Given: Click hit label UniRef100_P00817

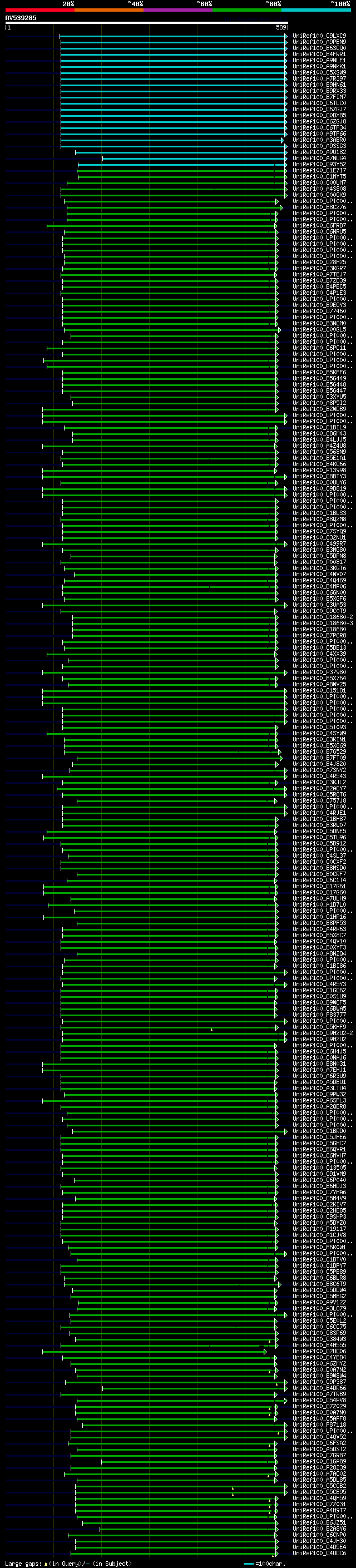Looking at the screenshot, I should tap(319, 562).
